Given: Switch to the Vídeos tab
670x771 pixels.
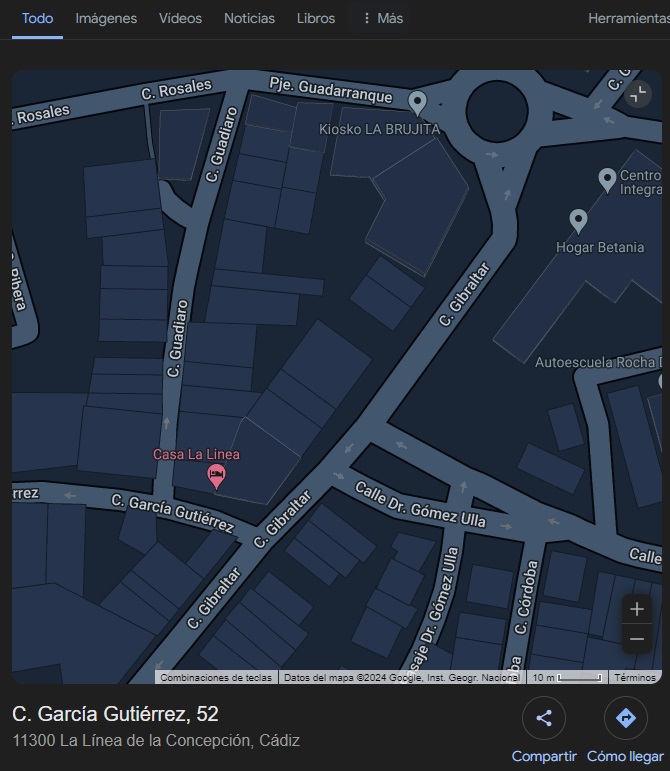Looking at the screenshot, I should click(180, 18).
